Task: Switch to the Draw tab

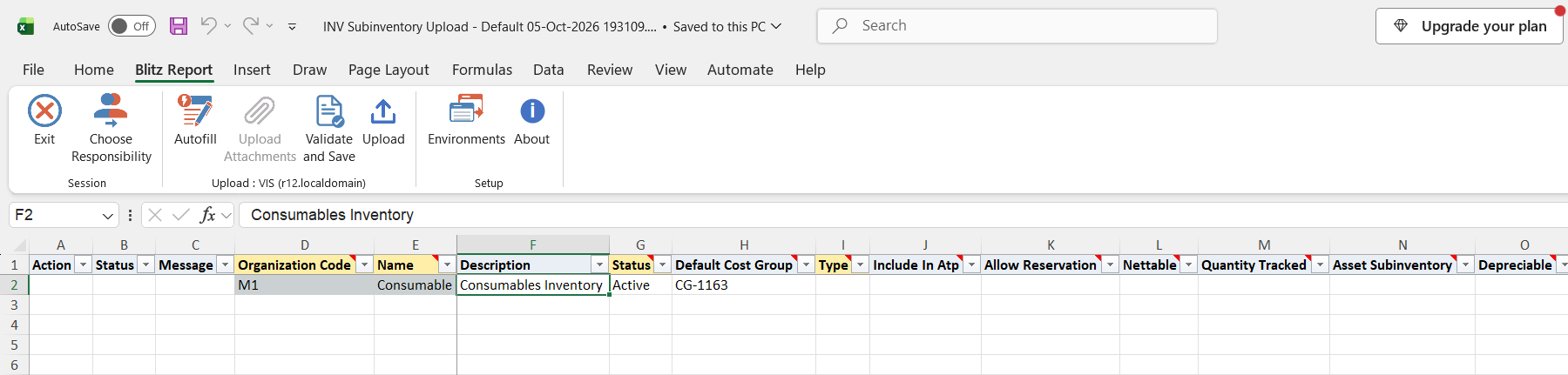Action: point(310,70)
